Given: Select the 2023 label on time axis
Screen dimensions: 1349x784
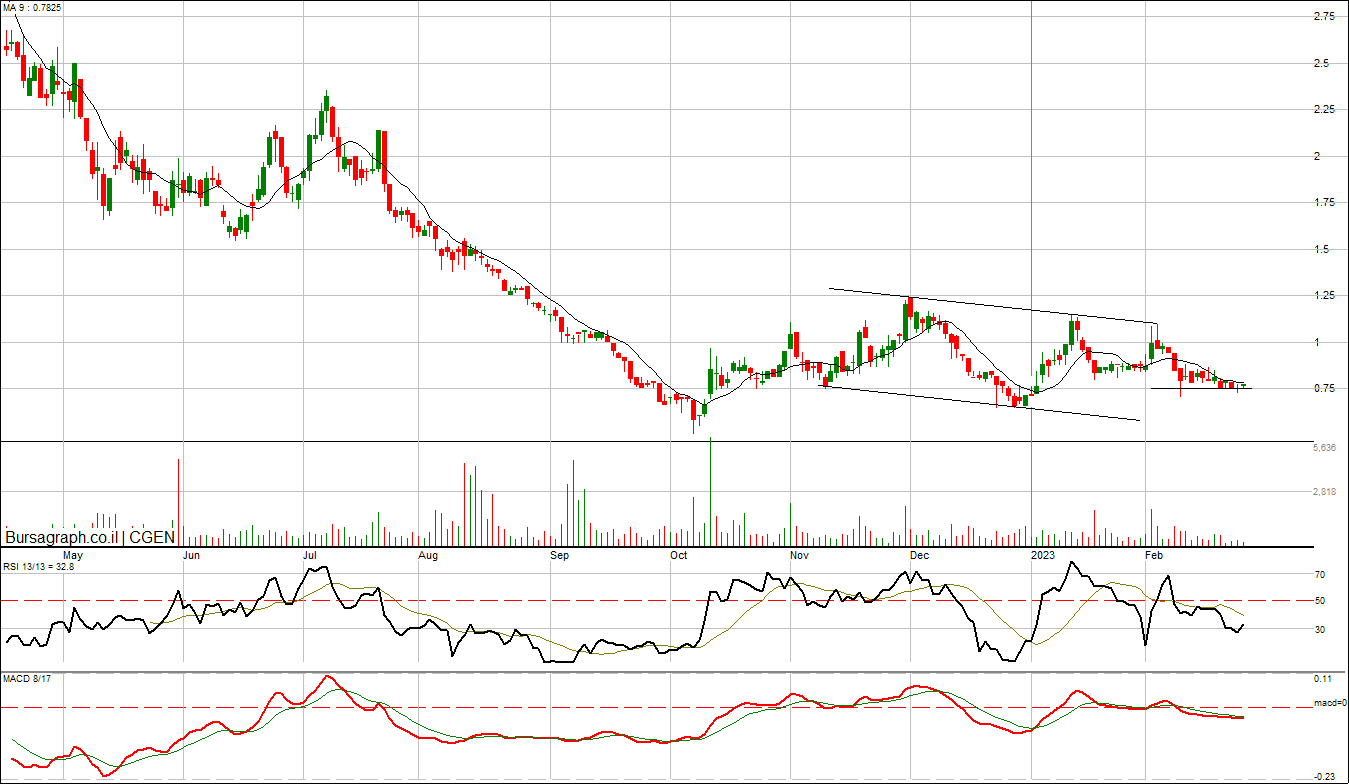Looking at the screenshot, I should tap(1043, 554).
